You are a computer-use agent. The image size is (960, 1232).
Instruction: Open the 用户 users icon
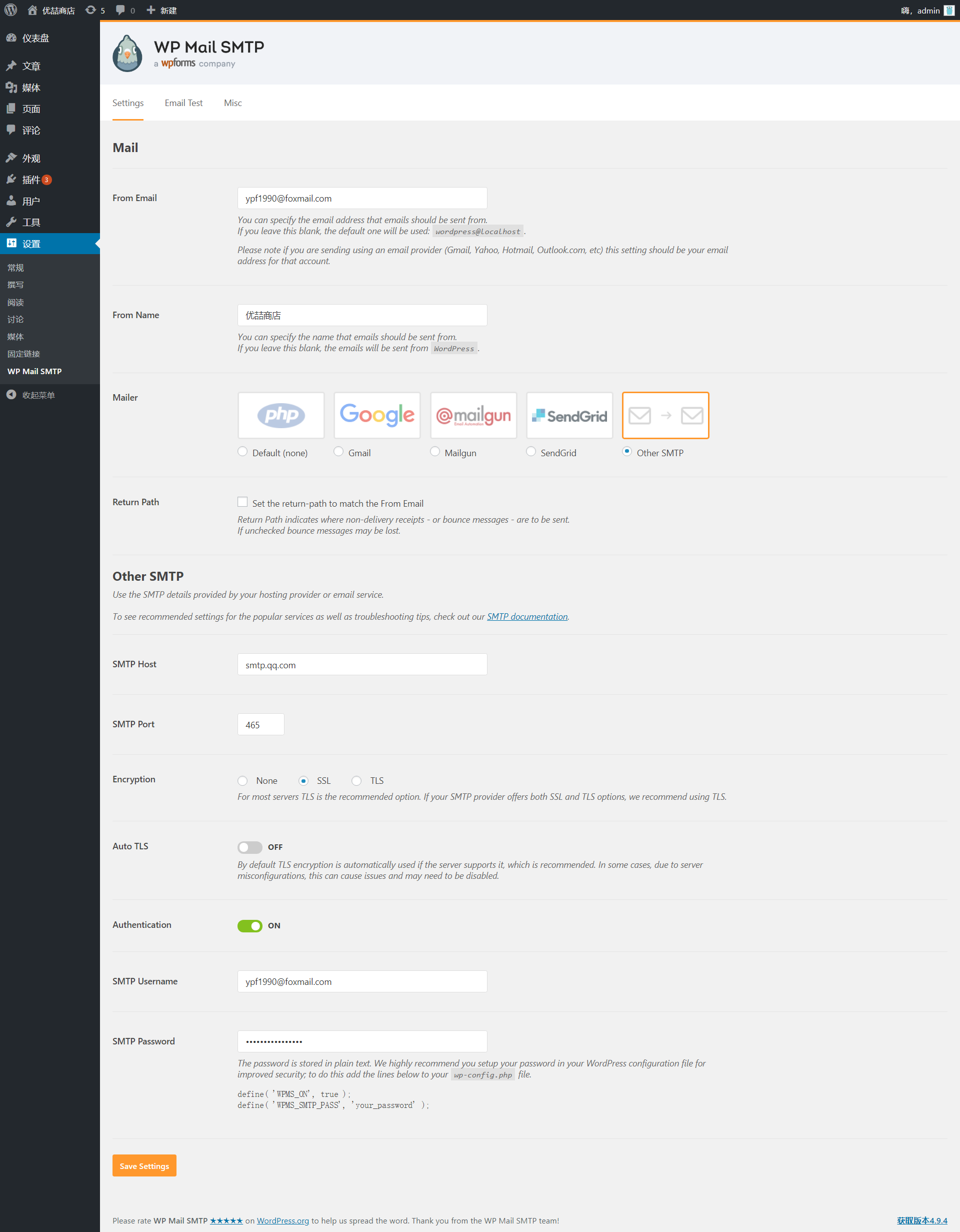click(x=11, y=201)
